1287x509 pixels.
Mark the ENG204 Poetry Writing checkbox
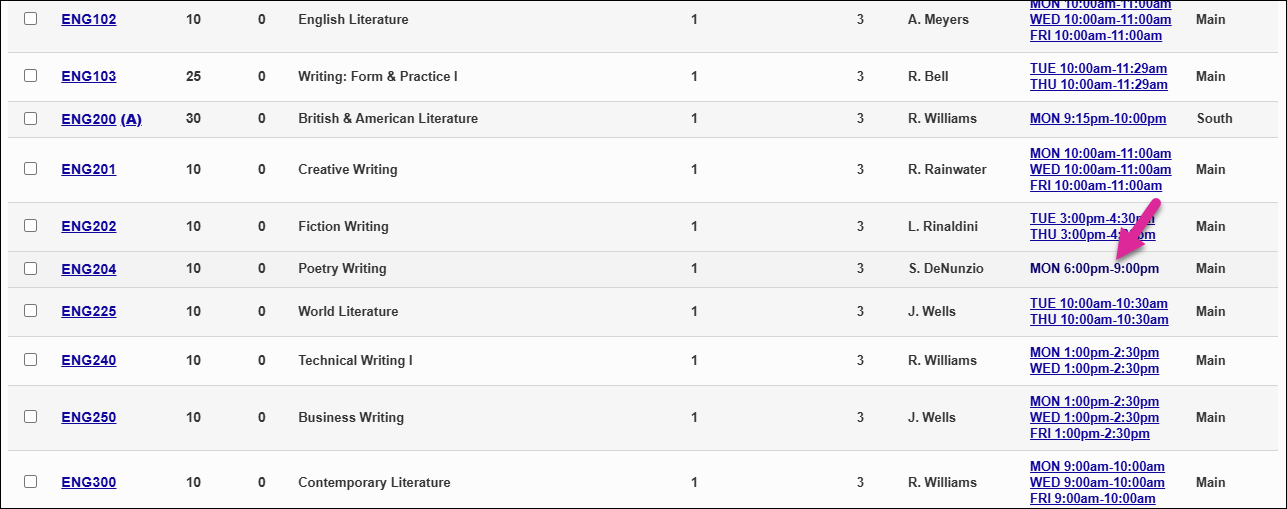click(30, 268)
